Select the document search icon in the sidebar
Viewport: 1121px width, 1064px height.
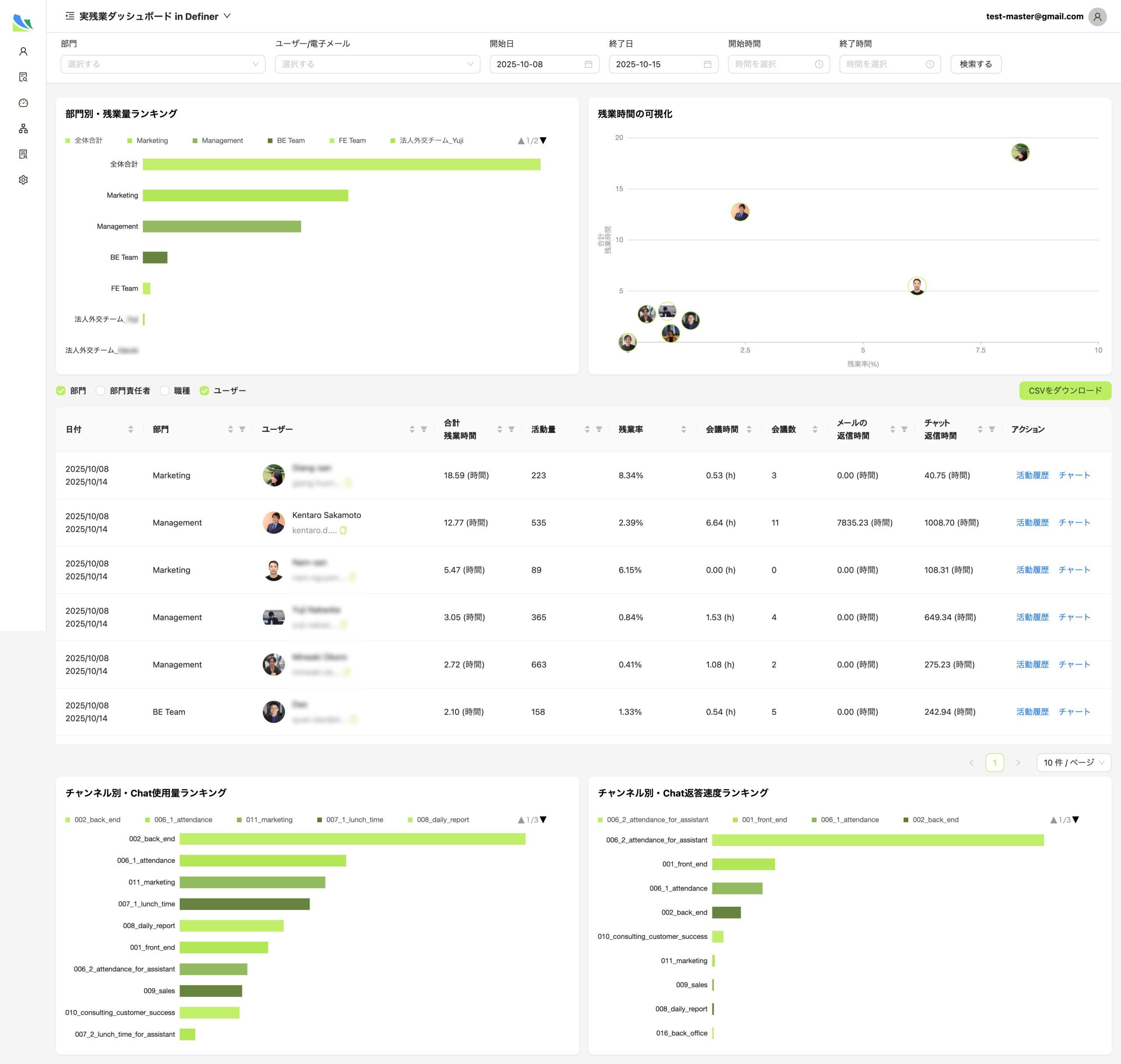24,77
